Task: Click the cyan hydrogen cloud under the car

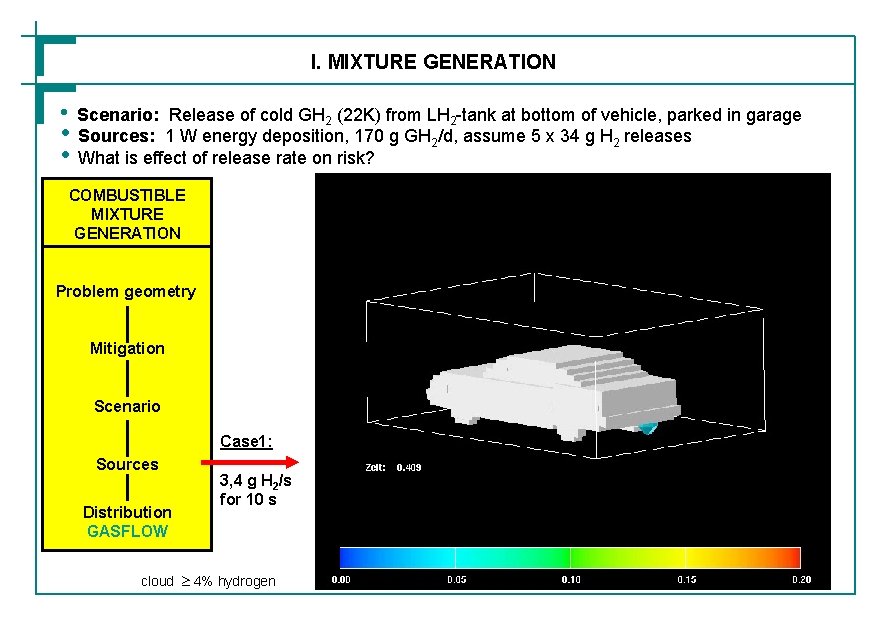Action: pos(647,428)
